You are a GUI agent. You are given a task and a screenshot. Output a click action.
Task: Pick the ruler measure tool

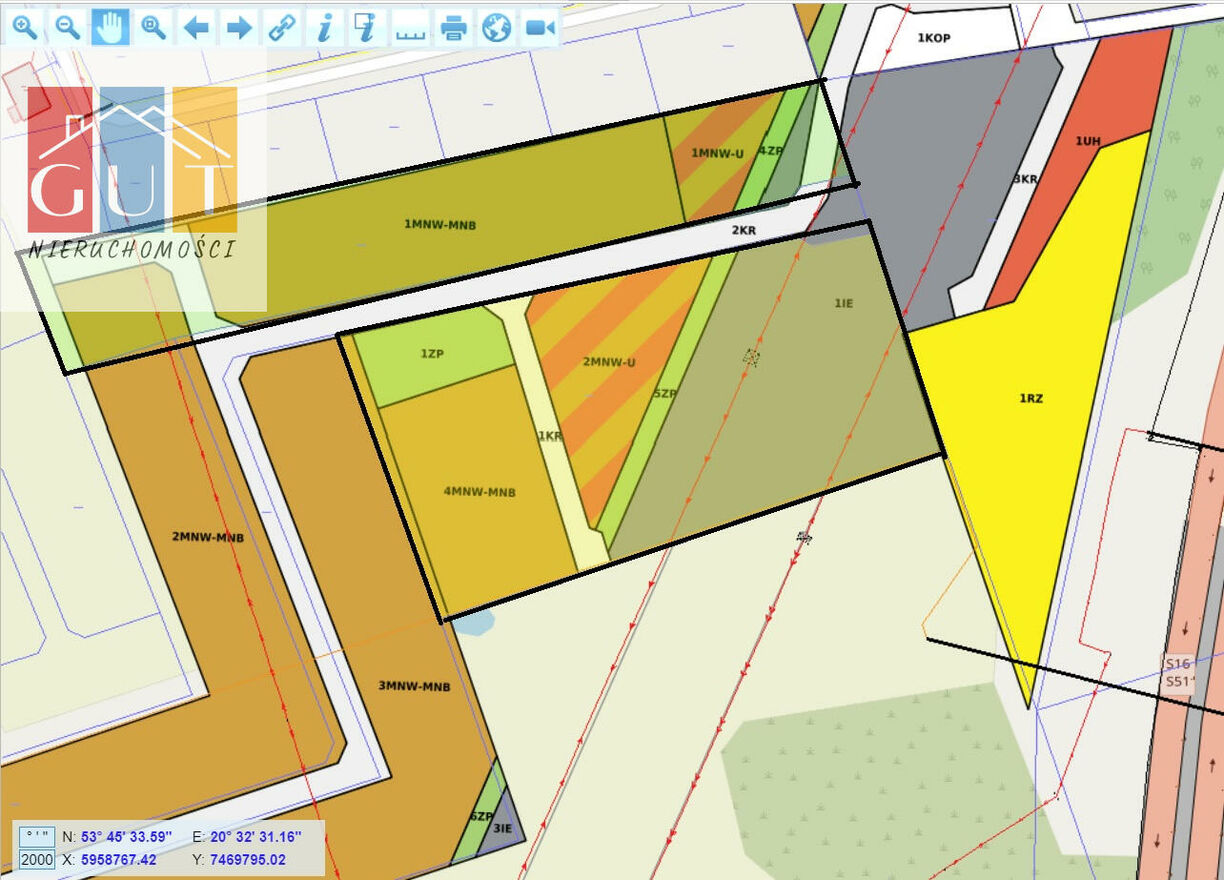pos(410,29)
